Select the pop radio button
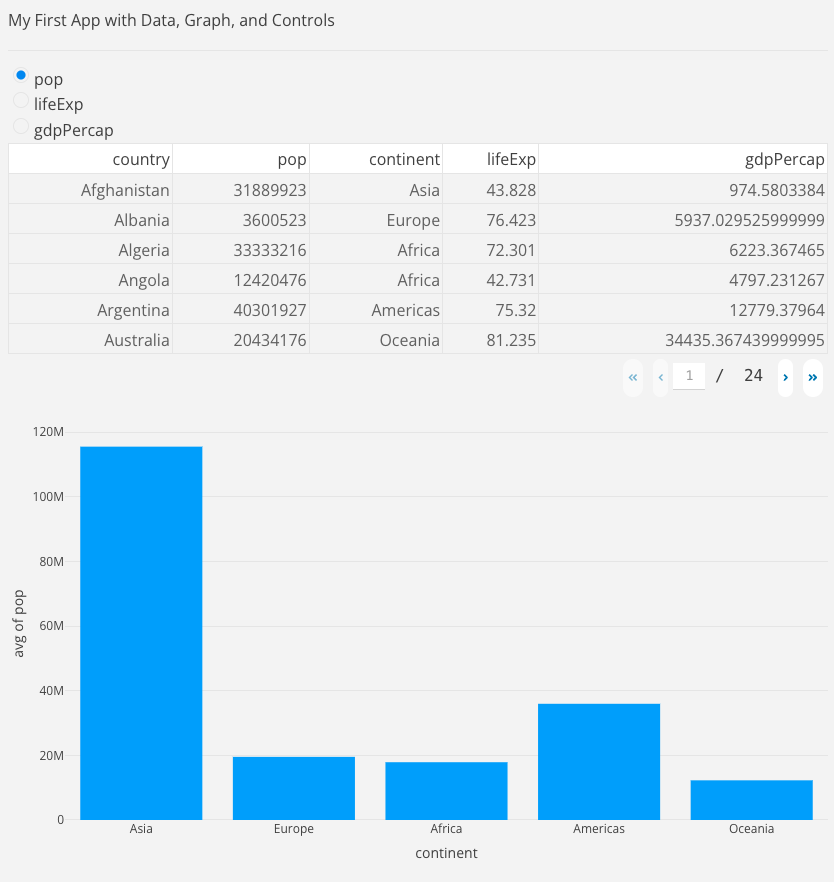Viewport: 834px width, 882px height. point(21,75)
